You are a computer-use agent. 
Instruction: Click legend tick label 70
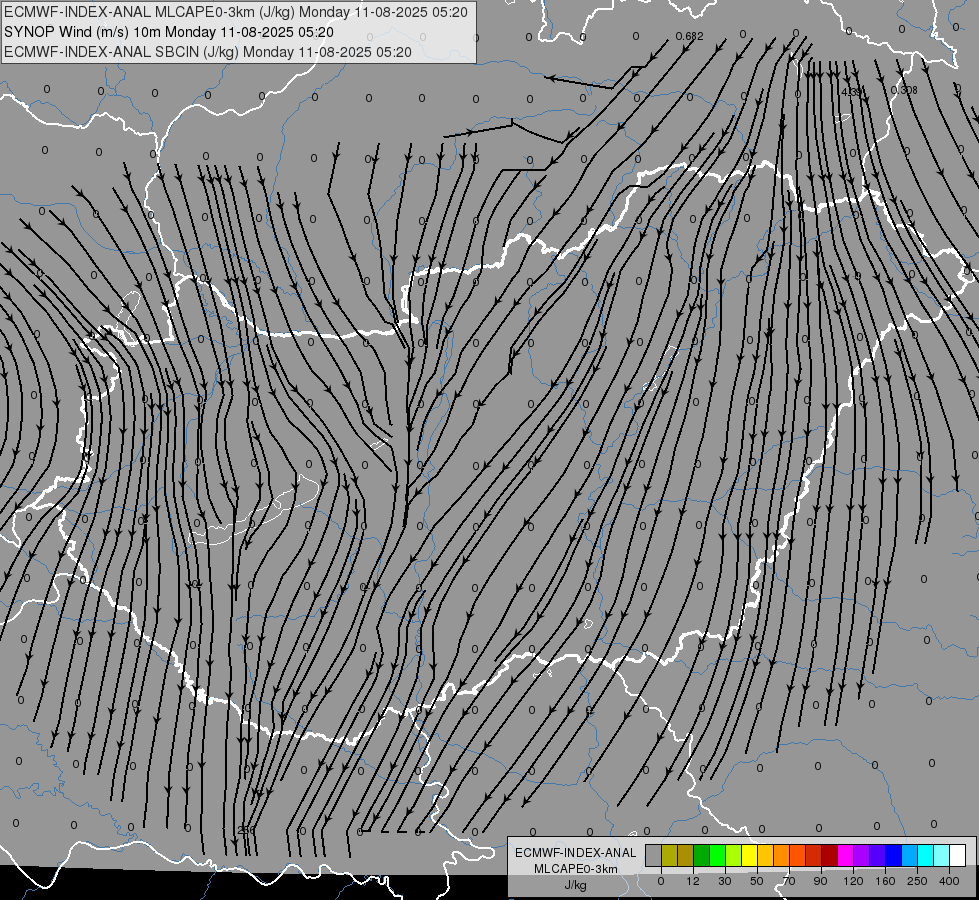pyautogui.click(x=789, y=881)
